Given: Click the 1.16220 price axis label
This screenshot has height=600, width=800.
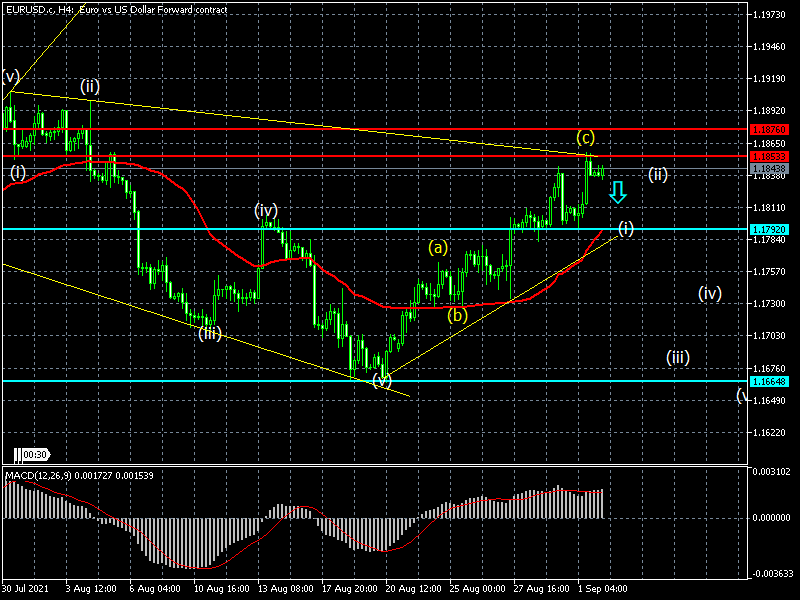Looking at the screenshot, I should click(x=769, y=433).
